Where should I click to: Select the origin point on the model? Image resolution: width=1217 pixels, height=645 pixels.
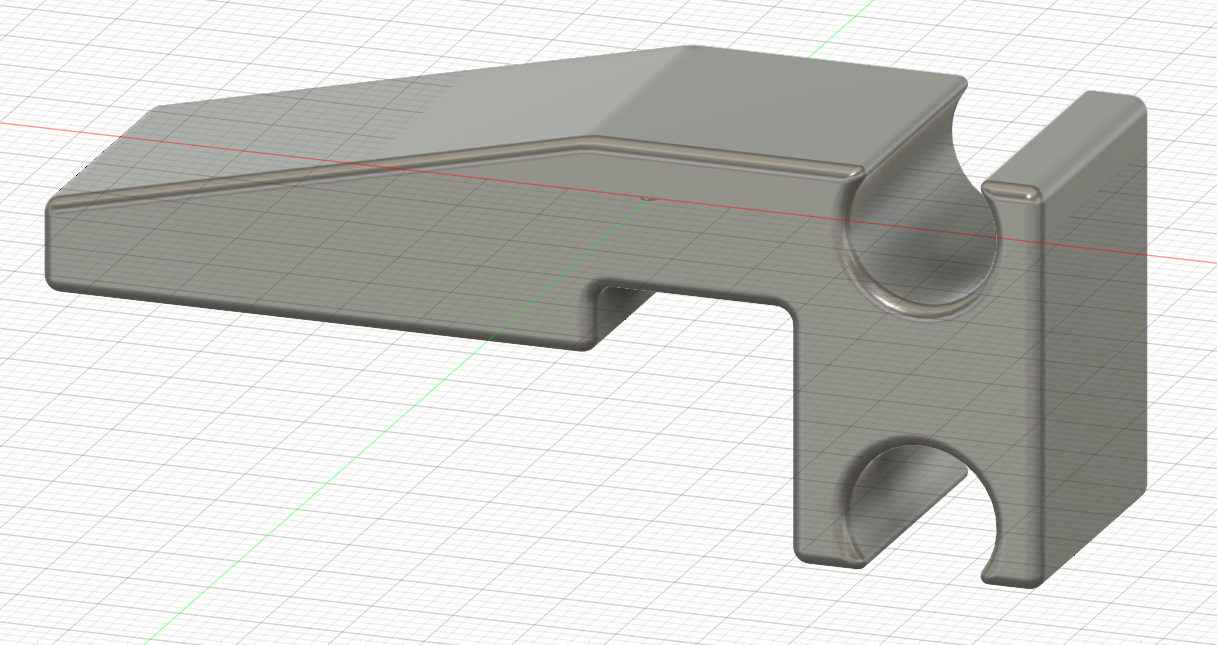pyautogui.click(x=647, y=198)
